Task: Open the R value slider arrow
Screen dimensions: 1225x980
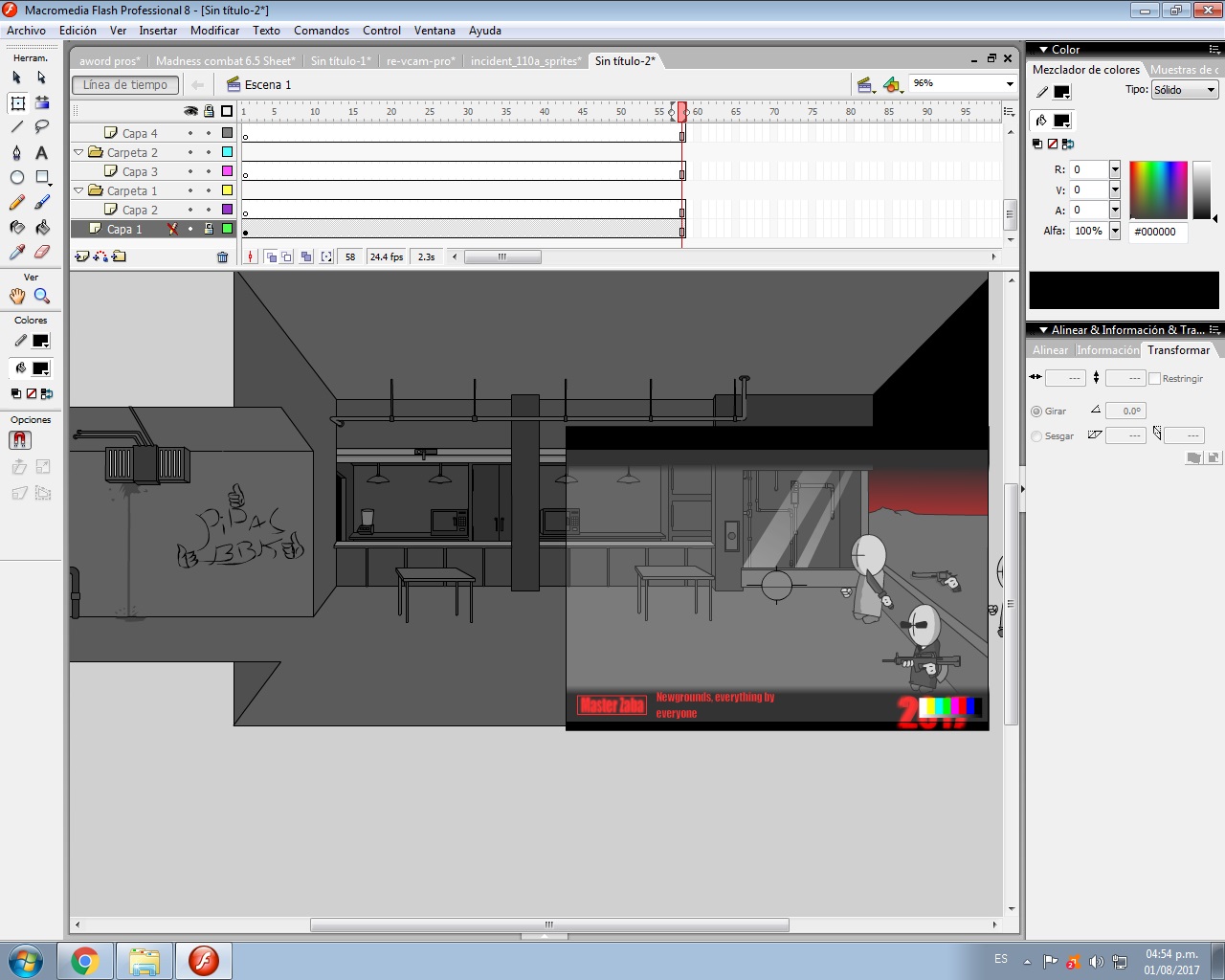Action: click(1115, 169)
